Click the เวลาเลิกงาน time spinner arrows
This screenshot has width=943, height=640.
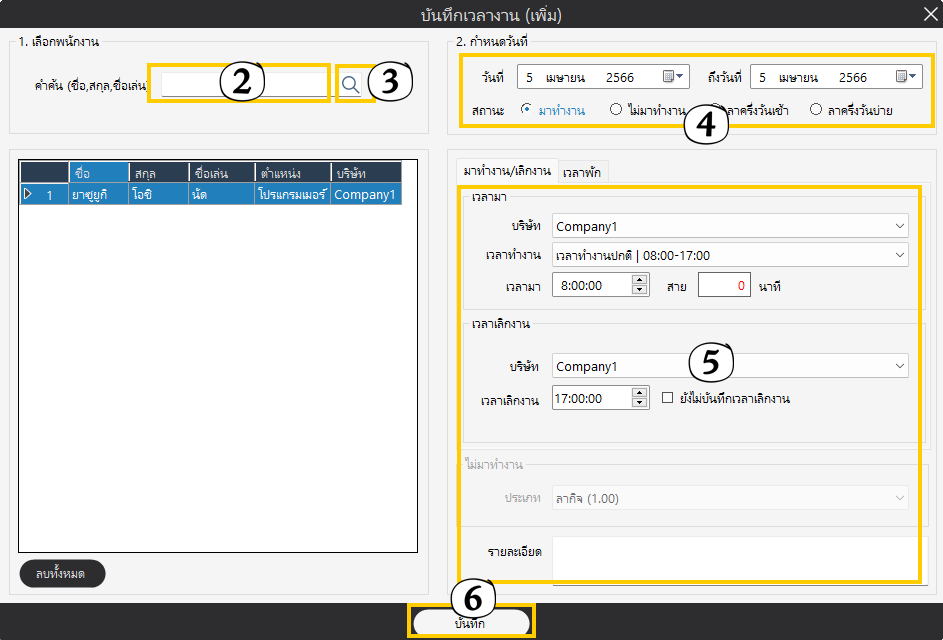click(x=640, y=398)
